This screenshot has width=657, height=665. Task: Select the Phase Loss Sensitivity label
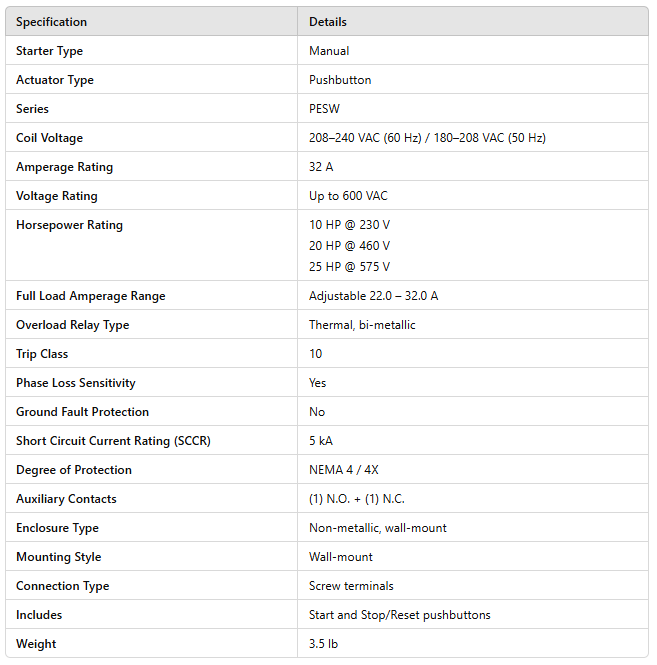click(x=75, y=383)
